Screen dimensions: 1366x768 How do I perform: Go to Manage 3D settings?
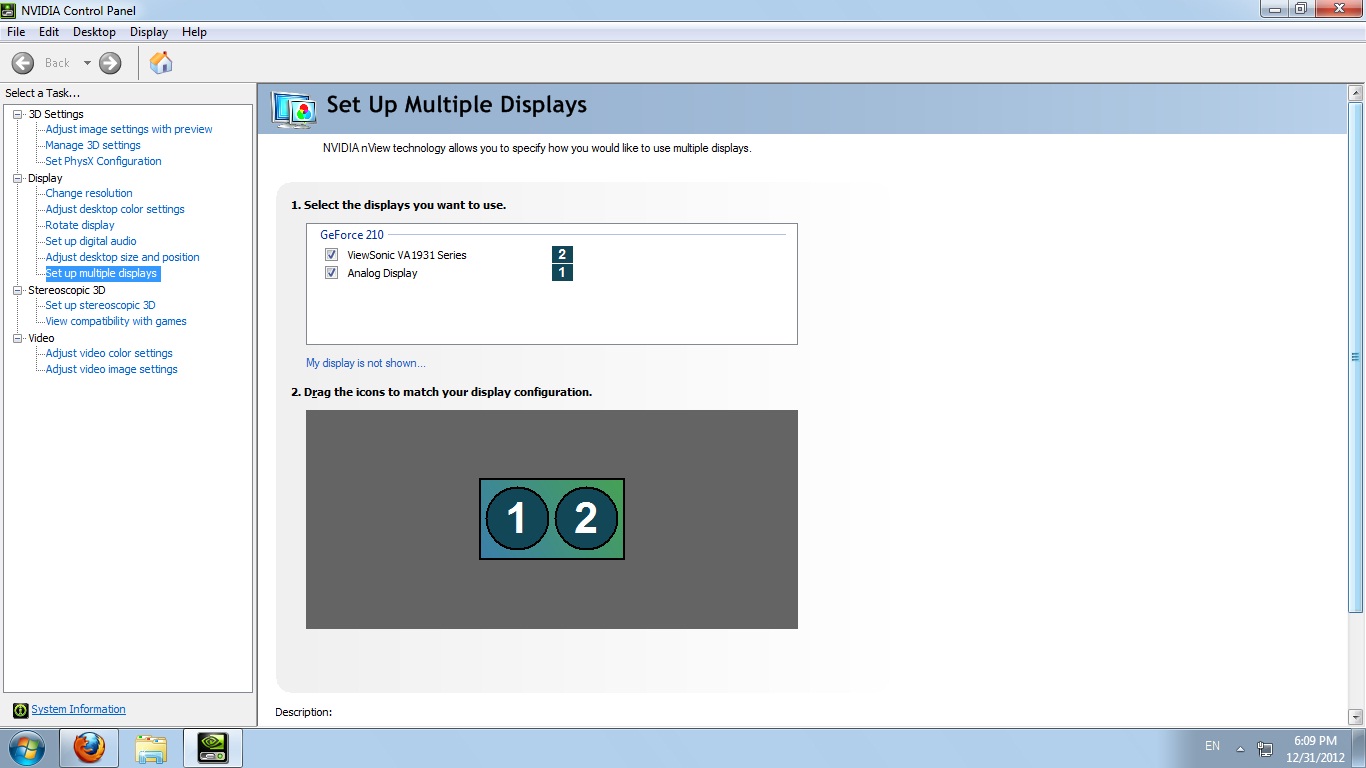93,145
